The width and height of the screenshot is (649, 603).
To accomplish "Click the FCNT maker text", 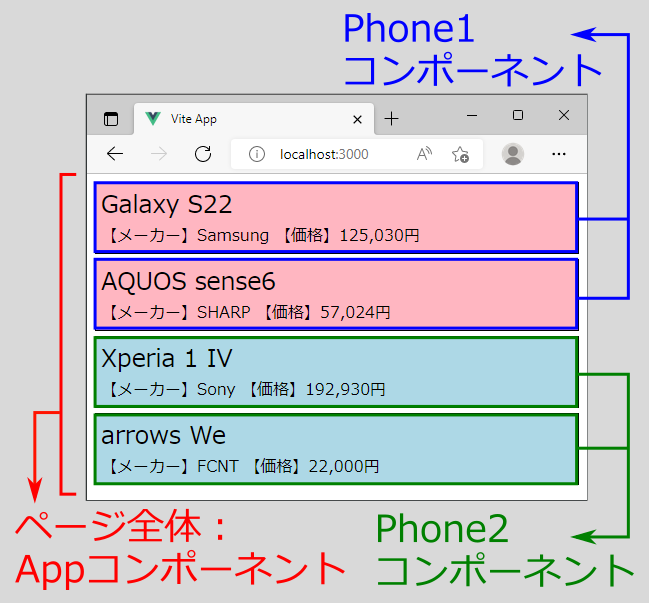I will [218, 466].
